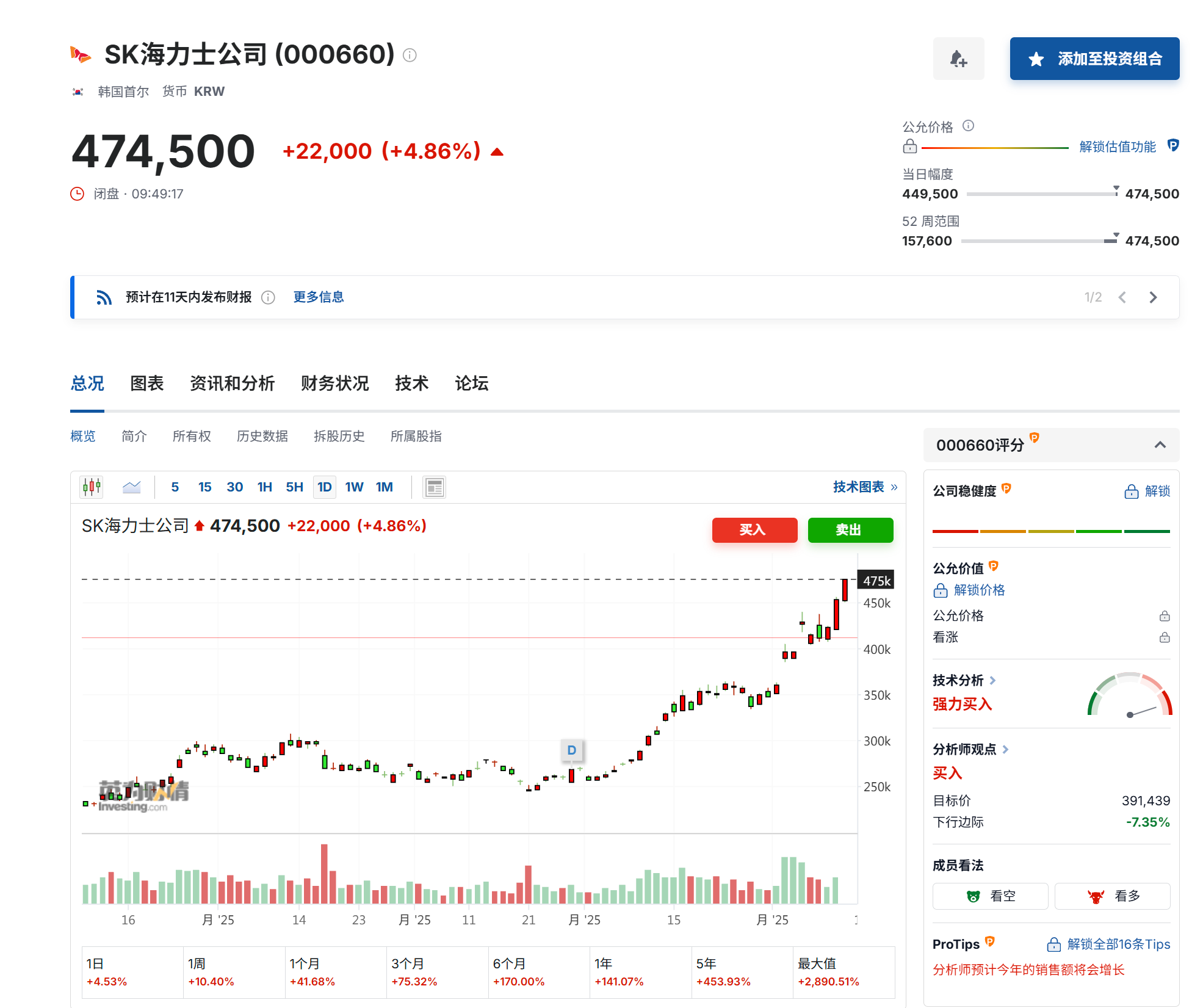Click lock icon on the 公允价格 row
Viewport: 1203px width, 1008px height.
[x=1164, y=615]
